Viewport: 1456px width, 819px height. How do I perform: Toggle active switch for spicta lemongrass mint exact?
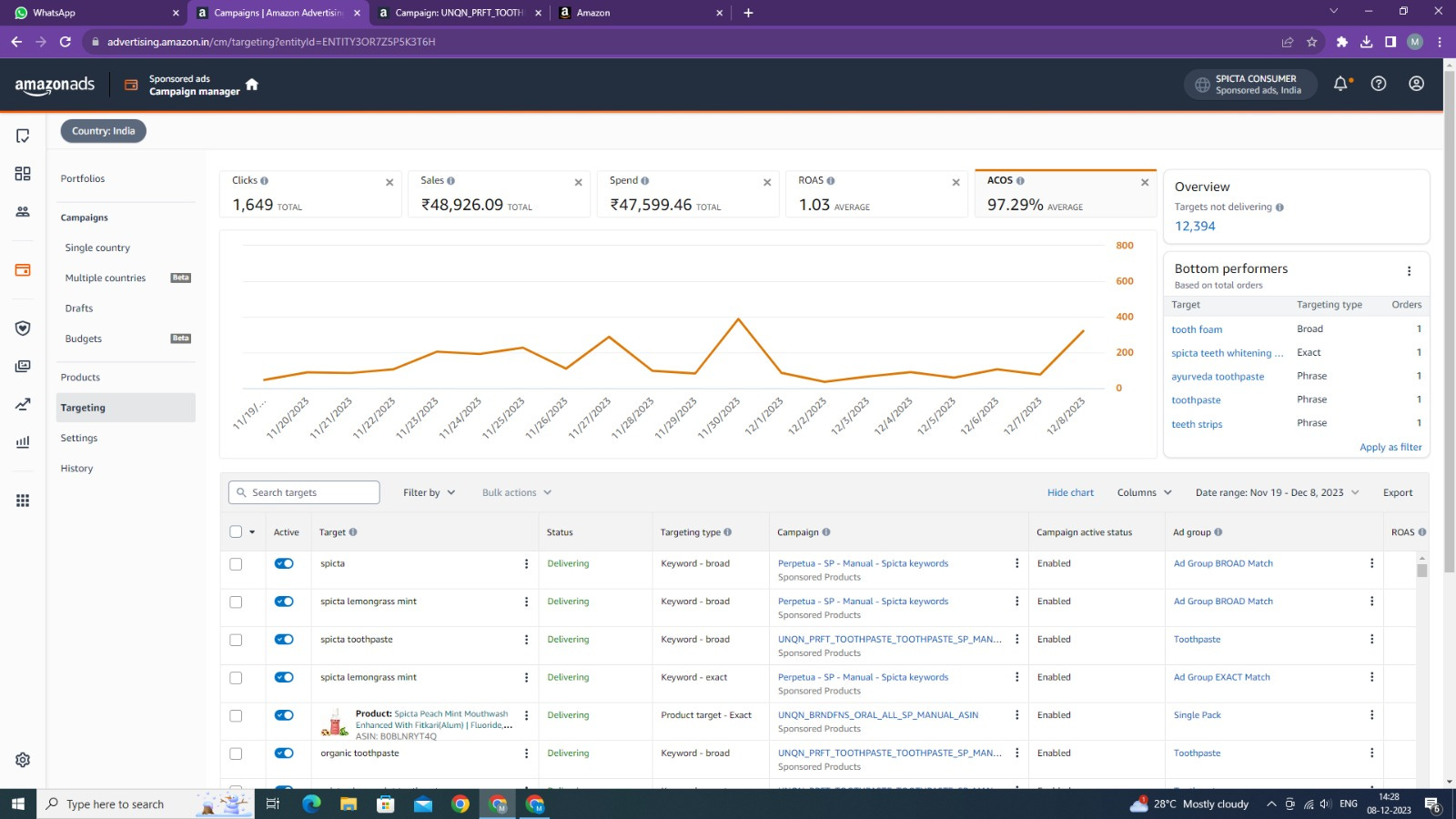pyautogui.click(x=284, y=678)
